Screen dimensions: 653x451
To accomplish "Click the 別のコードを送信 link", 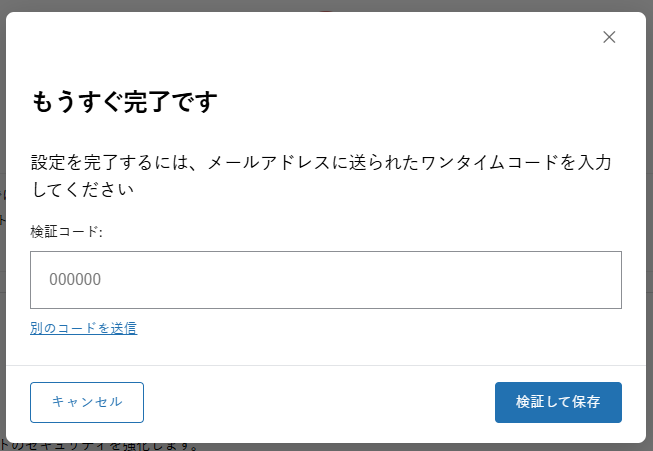I will tap(83, 328).
